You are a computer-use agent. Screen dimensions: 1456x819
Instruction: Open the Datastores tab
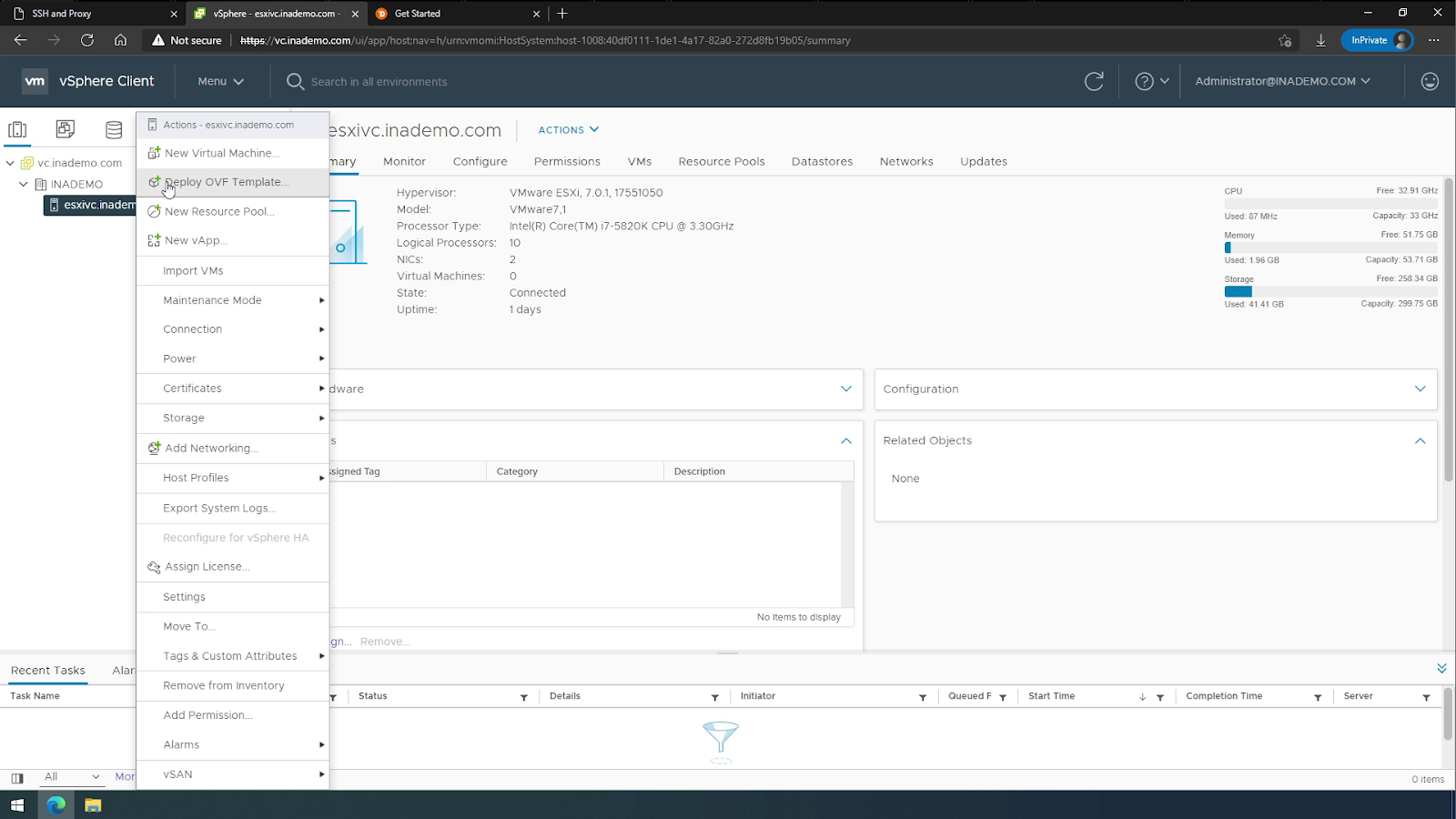(x=822, y=161)
